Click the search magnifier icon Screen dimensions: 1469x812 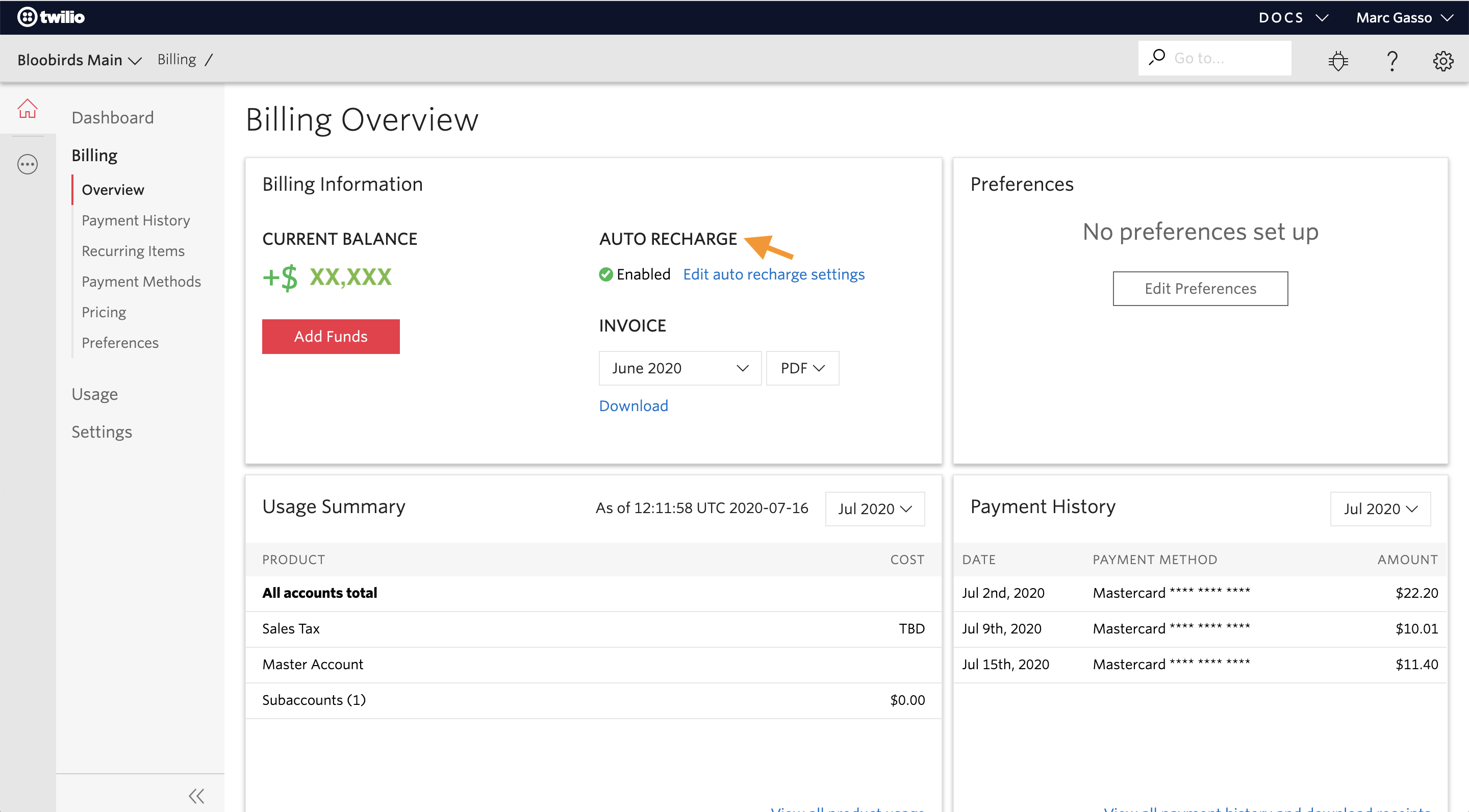pyautogui.click(x=1156, y=58)
